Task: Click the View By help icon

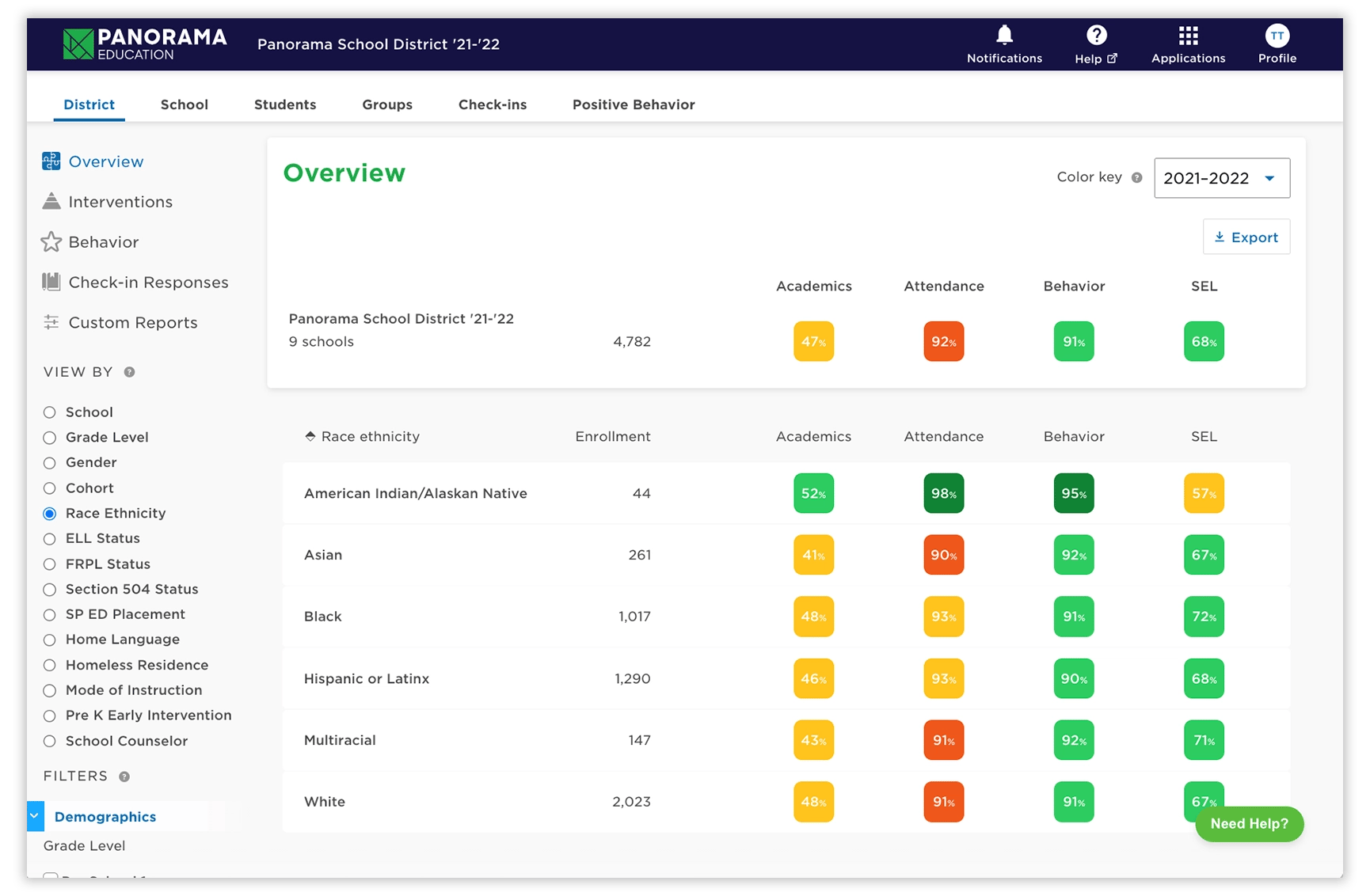Action: click(129, 372)
